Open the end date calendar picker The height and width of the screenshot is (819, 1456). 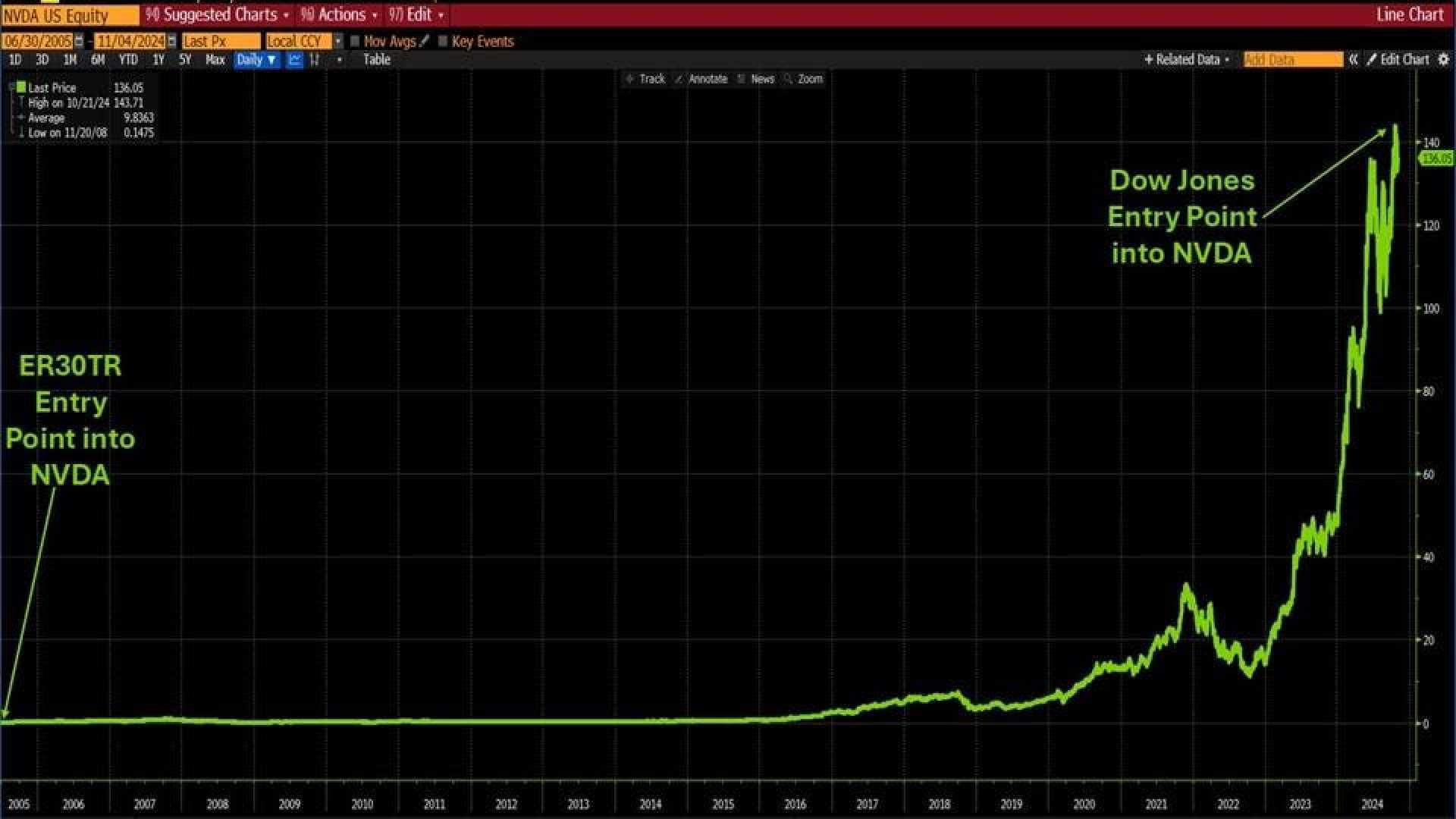[x=172, y=41]
